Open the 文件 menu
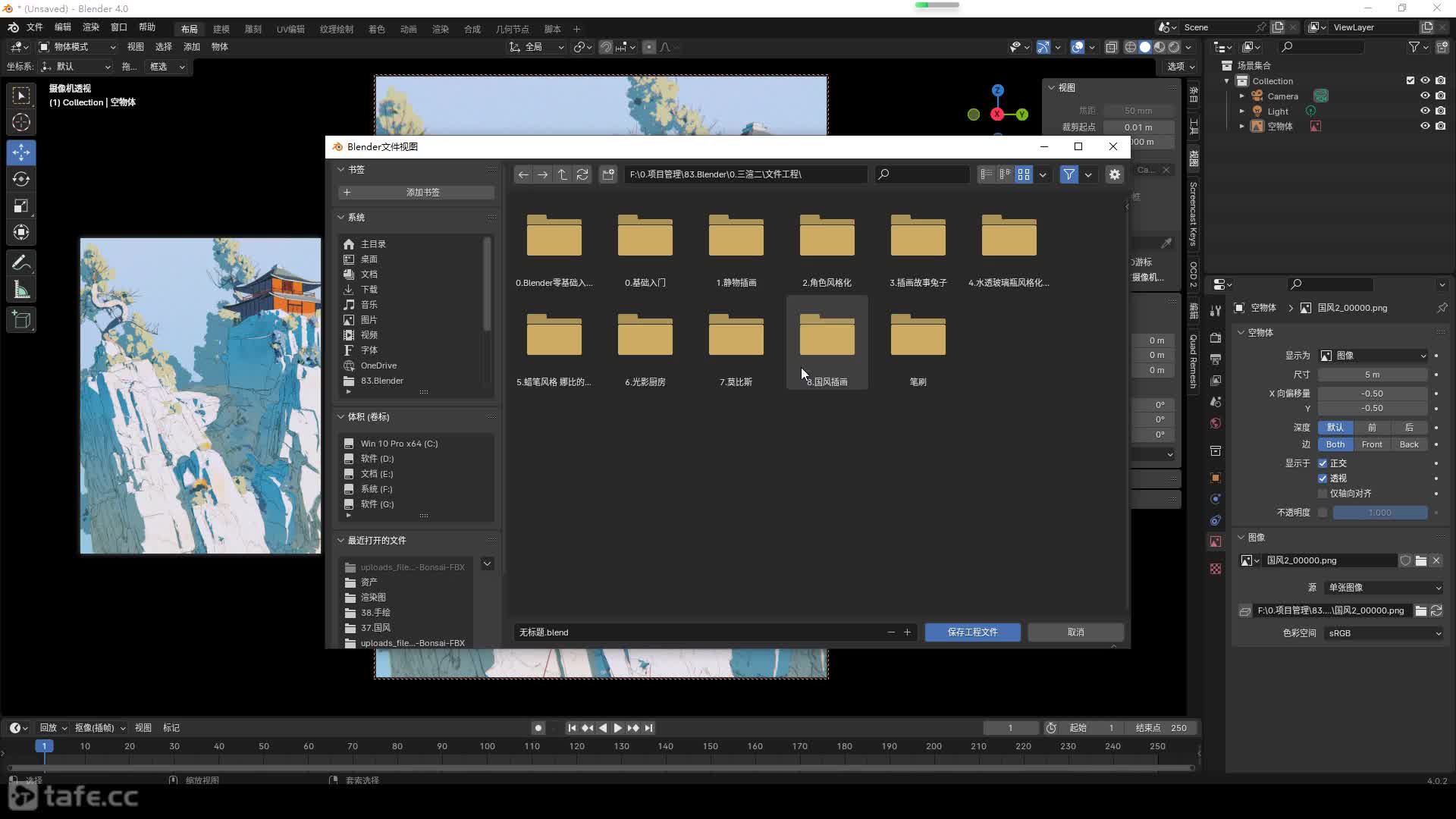1456x819 pixels. (x=35, y=27)
